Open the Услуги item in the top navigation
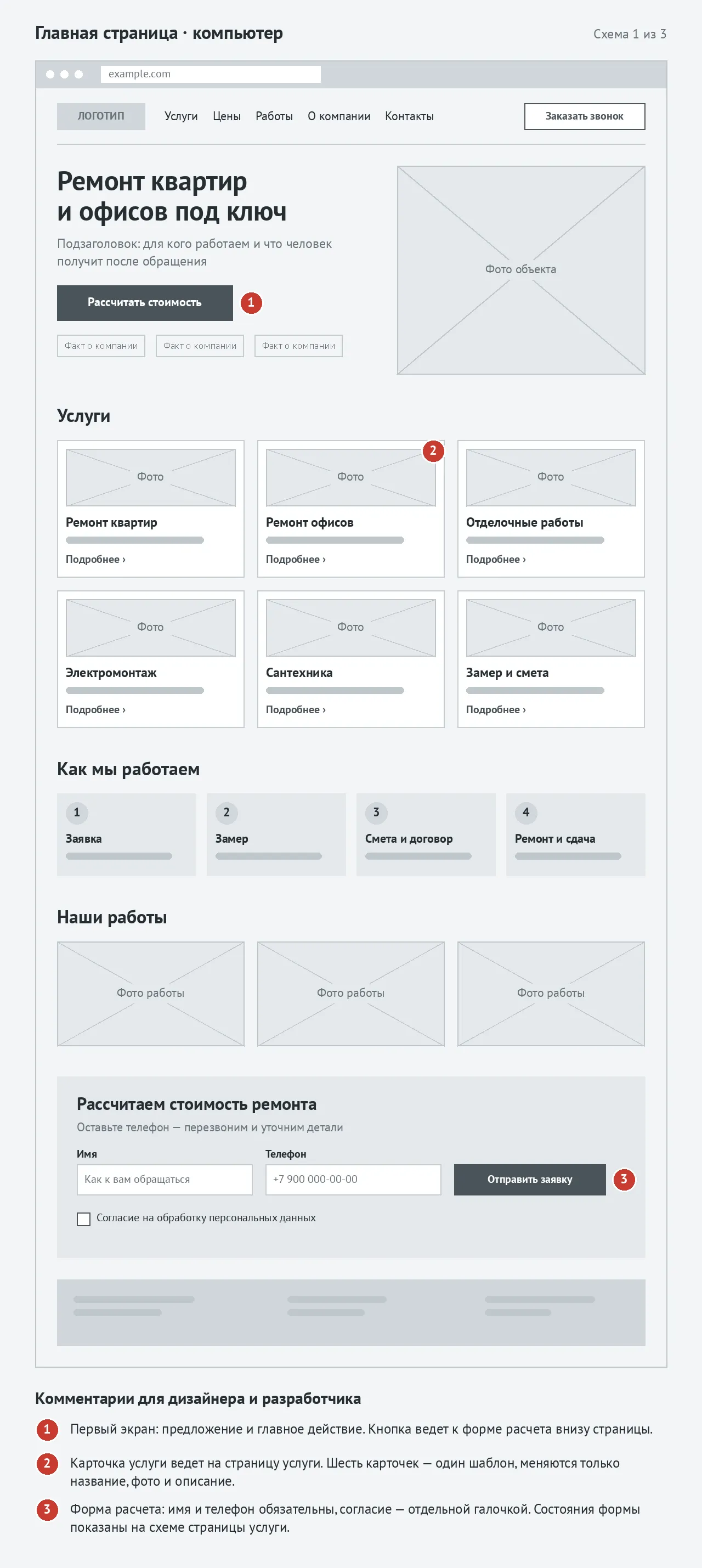Image resolution: width=702 pixels, height=1568 pixels. [180, 116]
